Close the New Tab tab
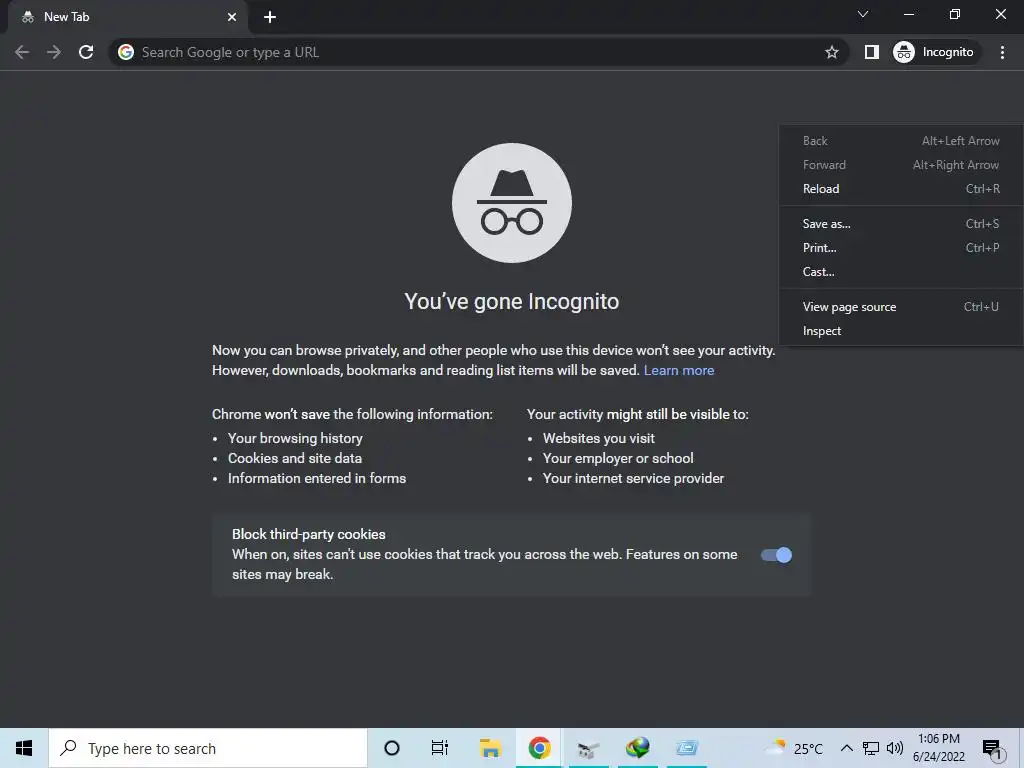The image size is (1024, 768). click(232, 17)
